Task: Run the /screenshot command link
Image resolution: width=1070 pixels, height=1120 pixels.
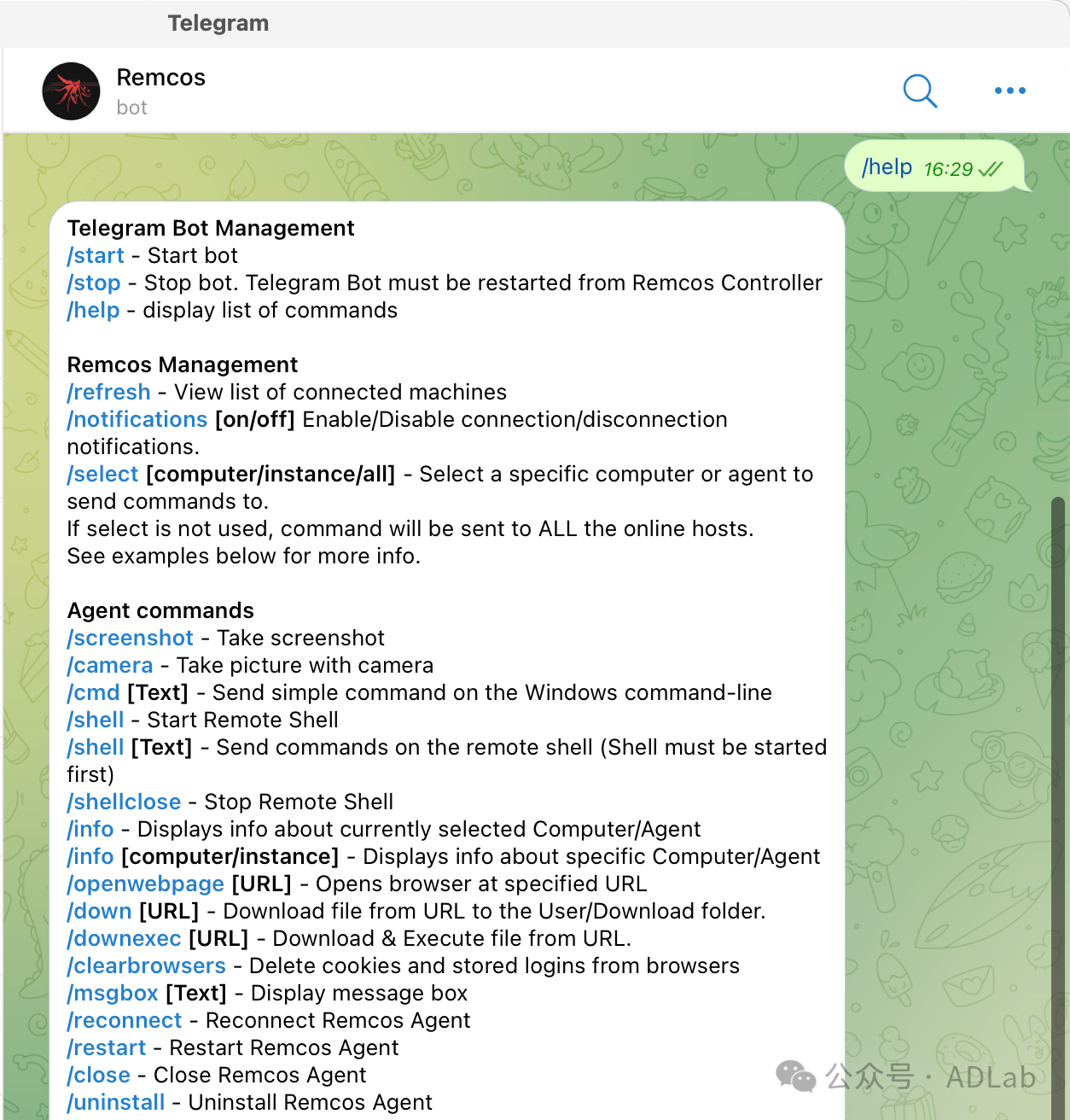Action: coord(131,638)
